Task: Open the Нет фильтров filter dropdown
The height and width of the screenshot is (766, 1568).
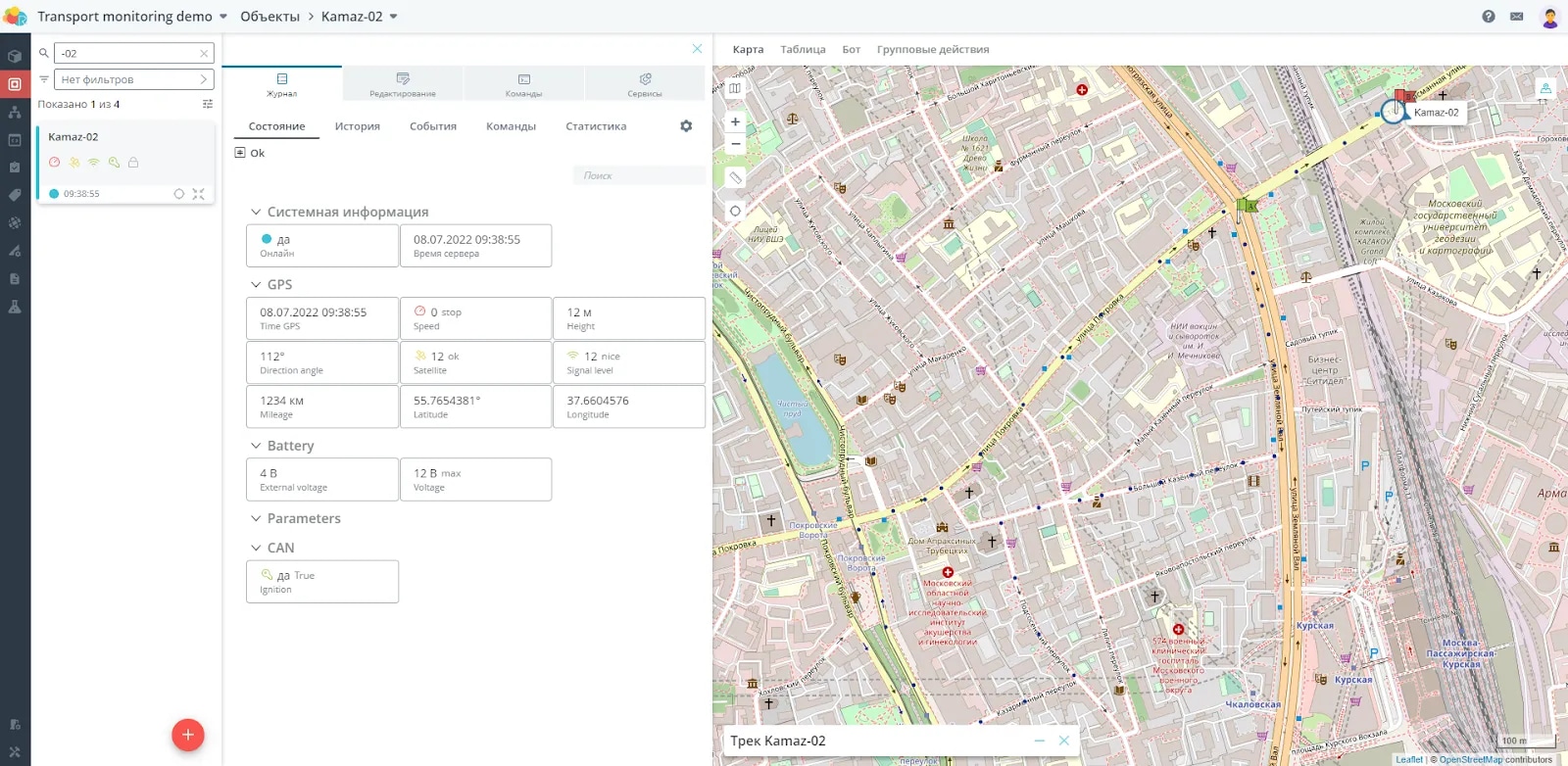Action: coord(133,79)
